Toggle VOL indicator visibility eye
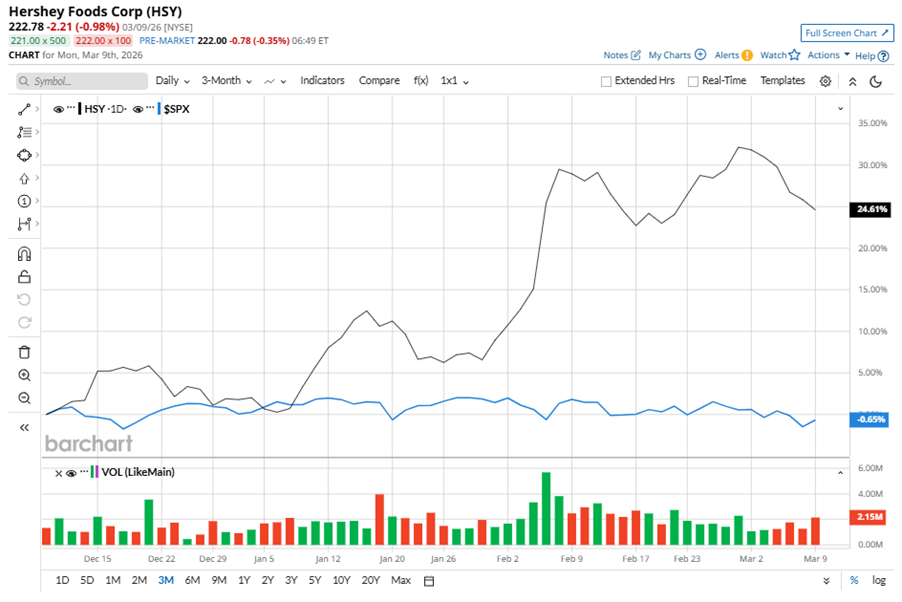Image resolution: width=902 pixels, height=602 pixels. click(x=71, y=473)
